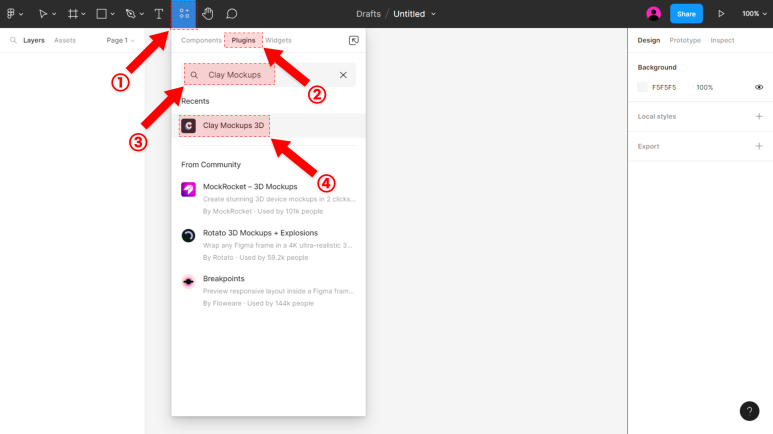Edit the background 100% opacity value
Viewport: 773px width, 434px height.
704,87
